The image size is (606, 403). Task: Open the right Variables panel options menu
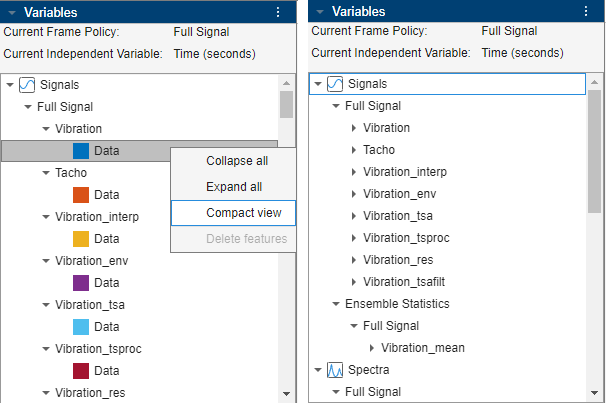[x=586, y=12]
